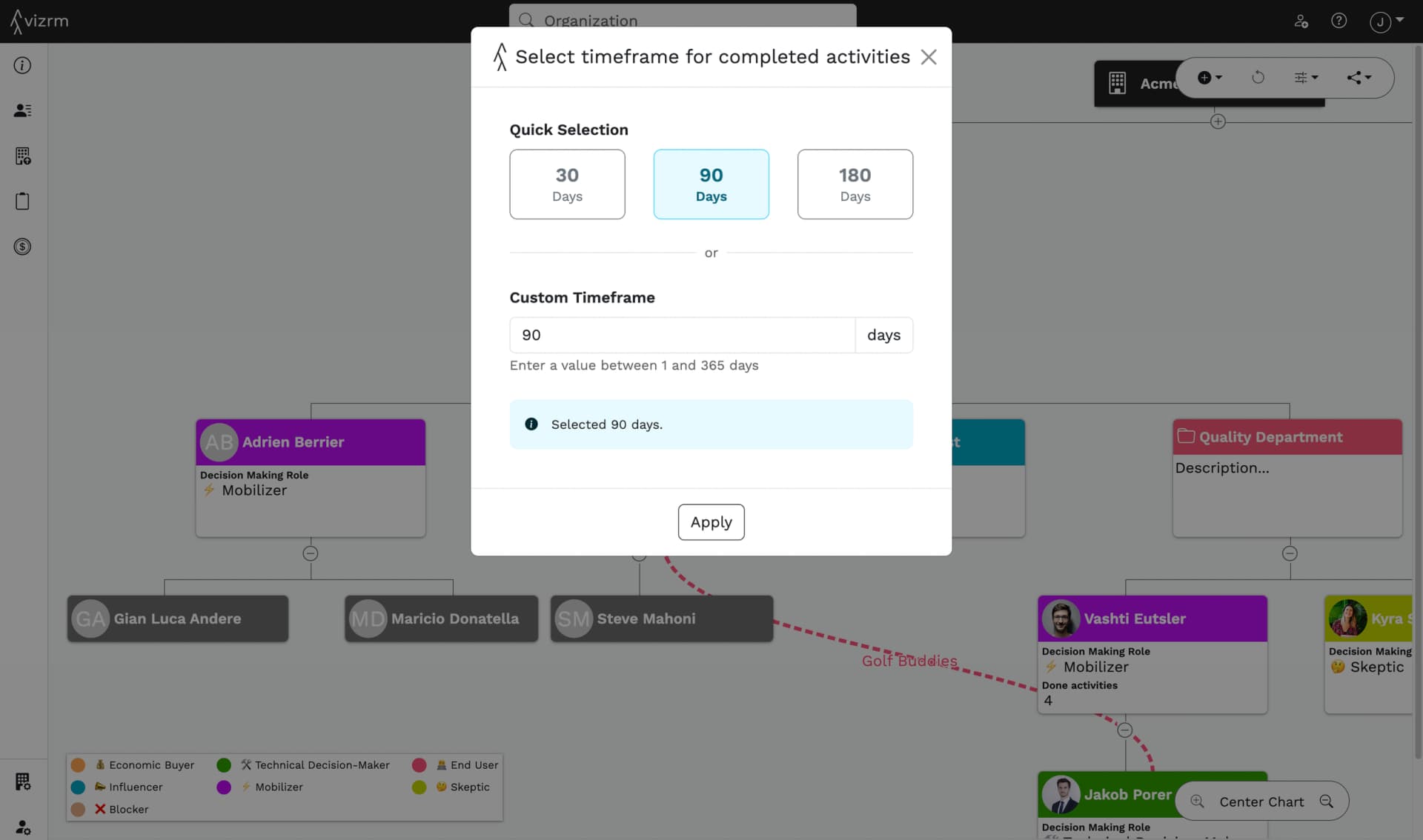This screenshot has width=1423, height=840.
Task: Click the Acme building icon
Action: tap(1117, 83)
